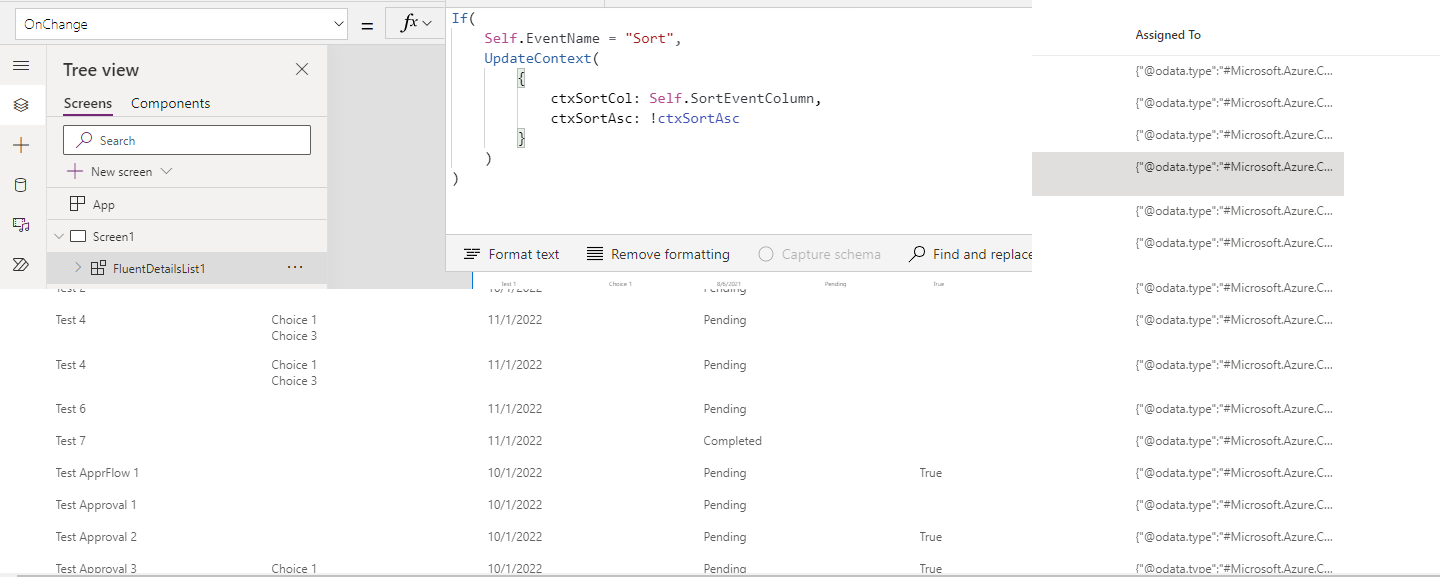1440x577 pixels.
Task: Open more options for FluentDetailsList1
Action: (x=295, y=268)
